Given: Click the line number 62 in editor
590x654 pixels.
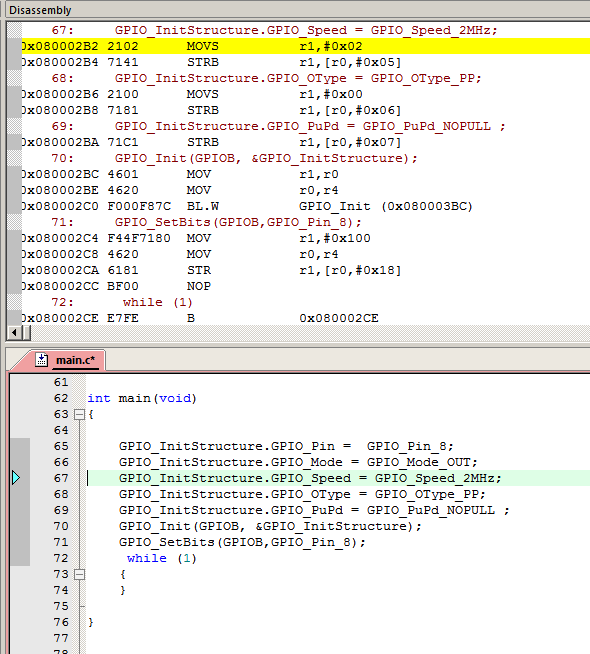Looking at the screenshot, I should pyautogui.click(x=61, y=398).
